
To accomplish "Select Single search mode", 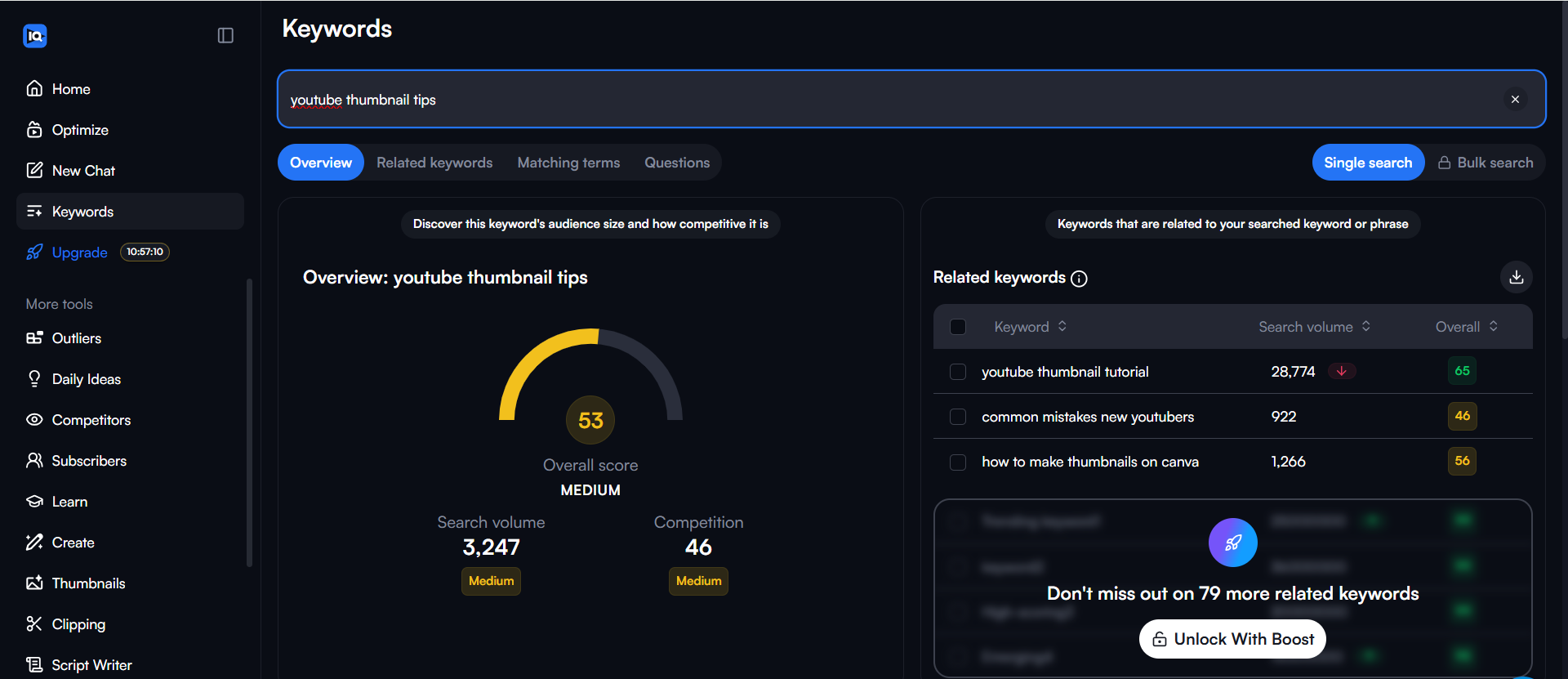I will tap(1368, 163).
